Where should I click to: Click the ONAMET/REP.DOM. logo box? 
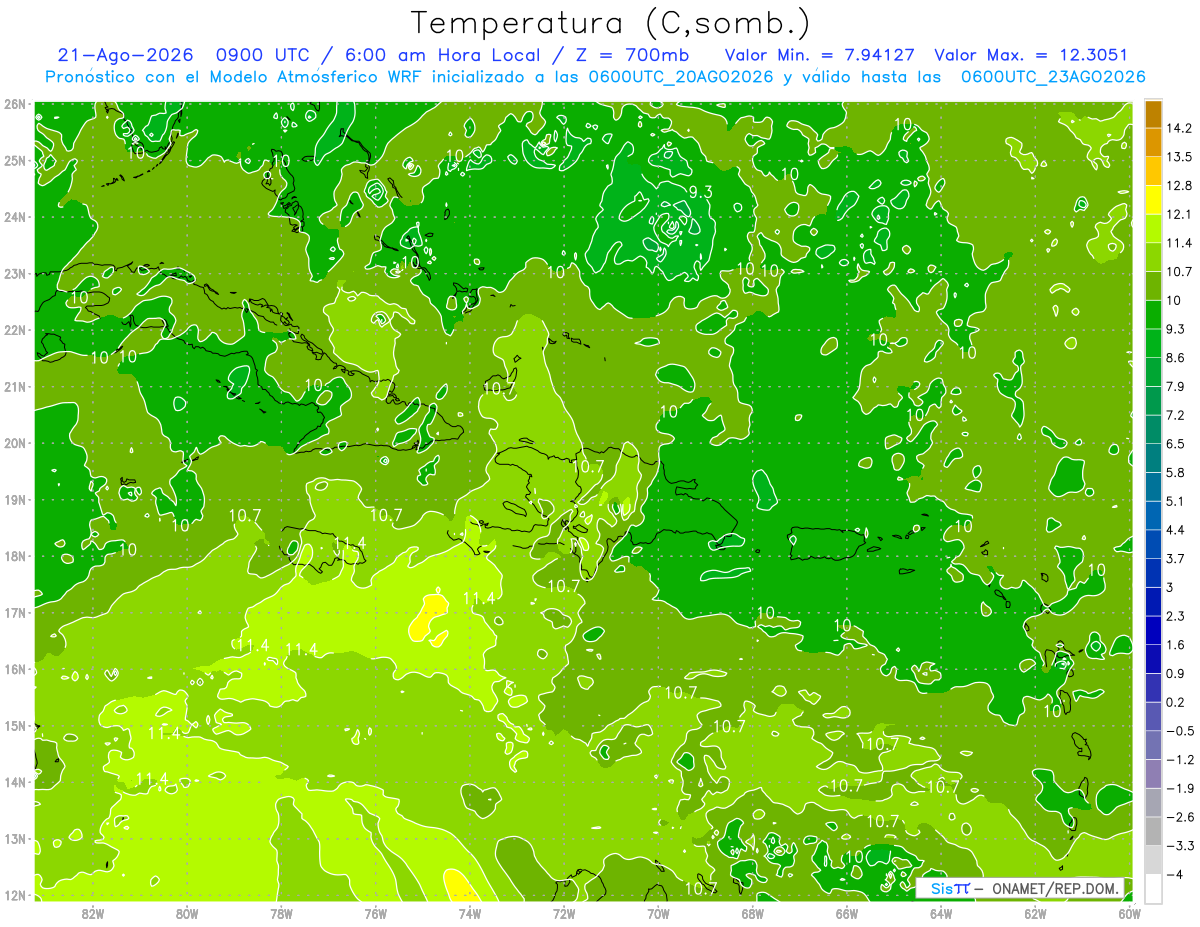[x=1020, y=888]
